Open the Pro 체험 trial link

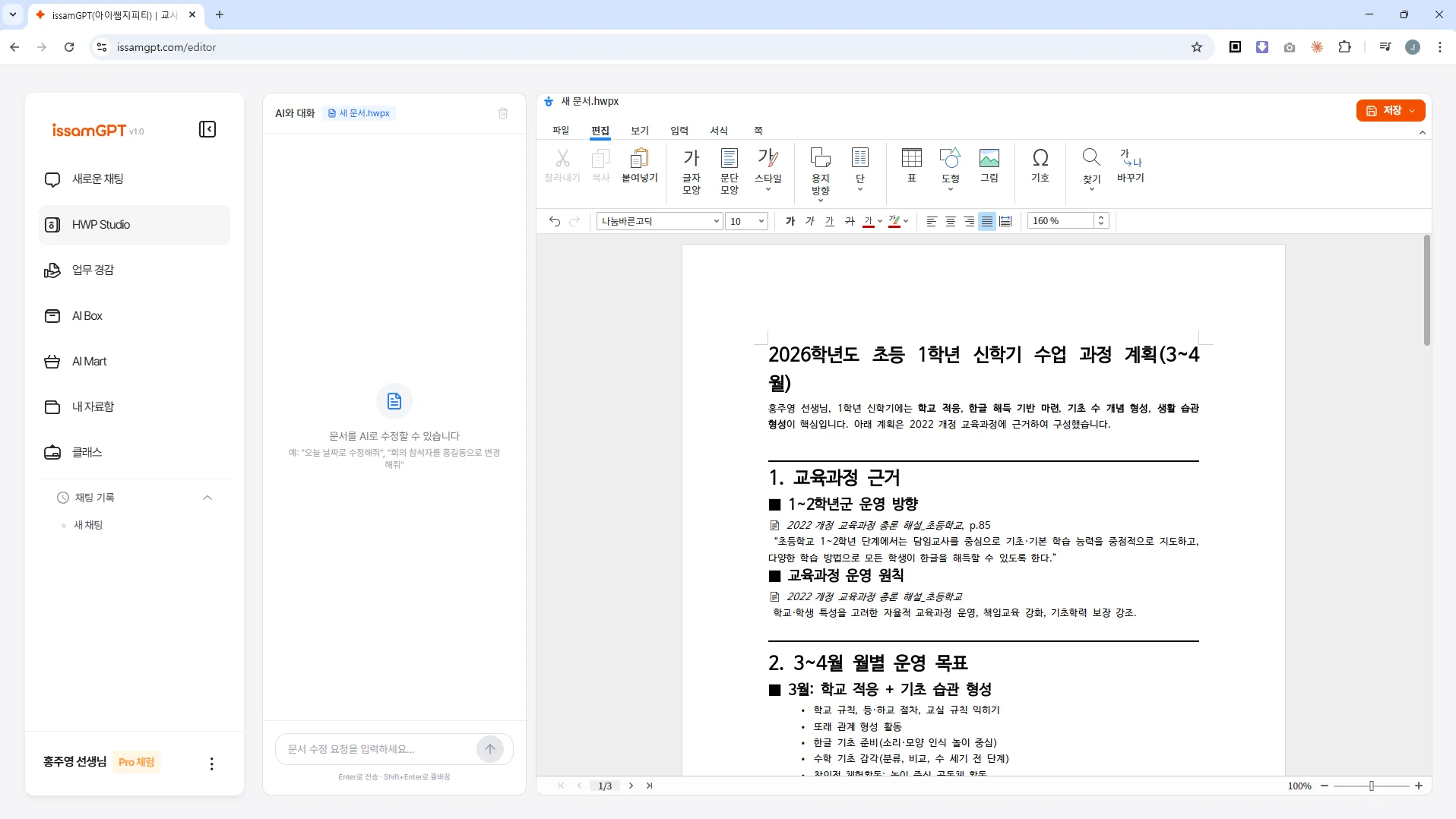pos(137,763)
